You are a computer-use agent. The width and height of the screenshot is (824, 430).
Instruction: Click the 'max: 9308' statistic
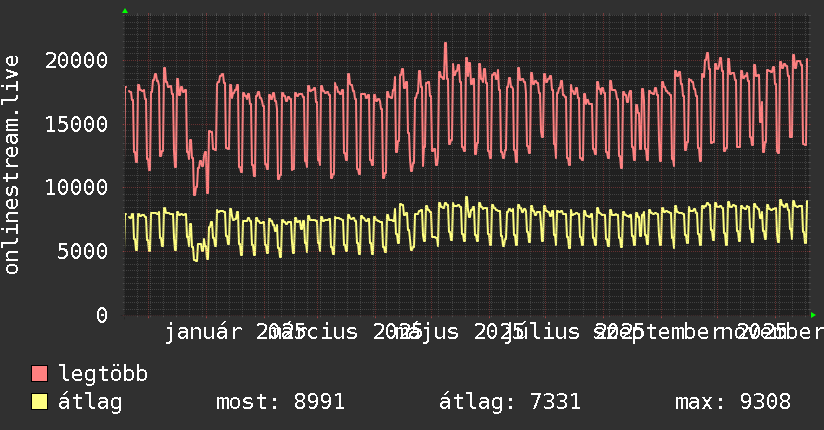click(x=733, y=402)
